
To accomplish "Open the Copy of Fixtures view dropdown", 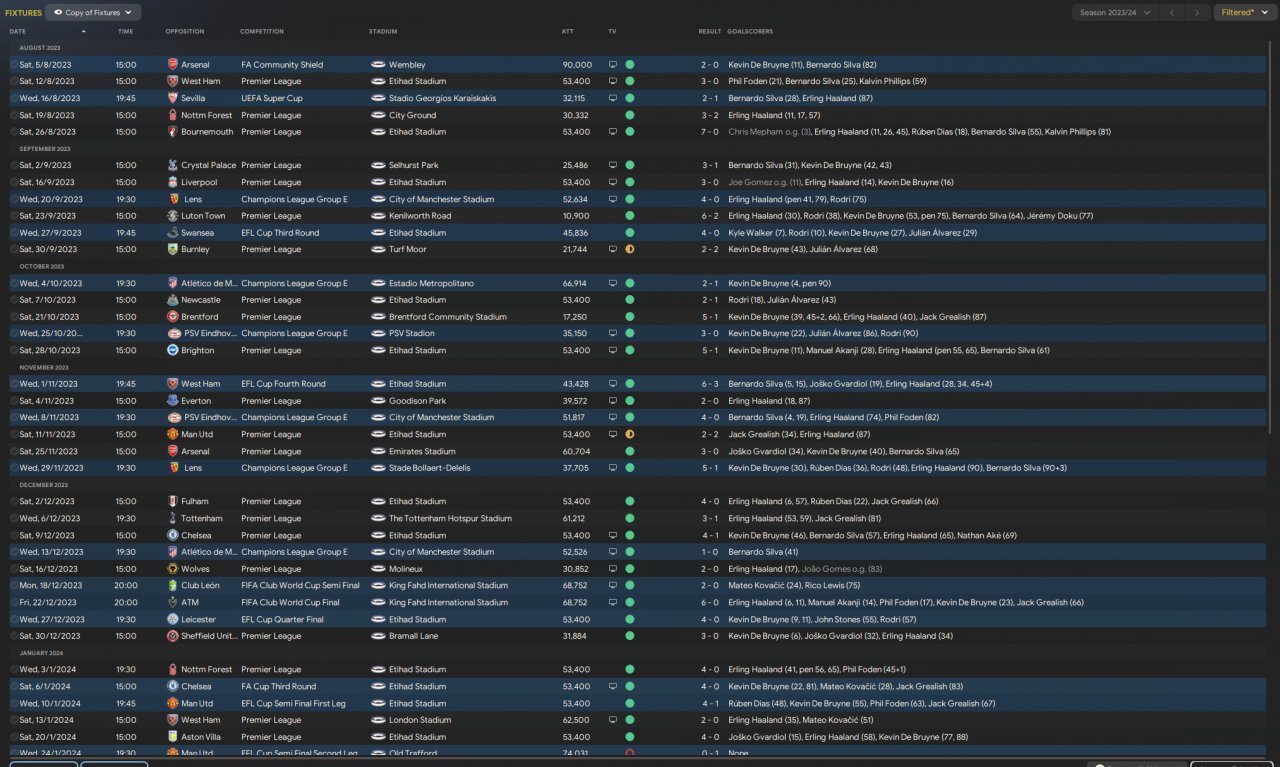I will tap(93, 13).
